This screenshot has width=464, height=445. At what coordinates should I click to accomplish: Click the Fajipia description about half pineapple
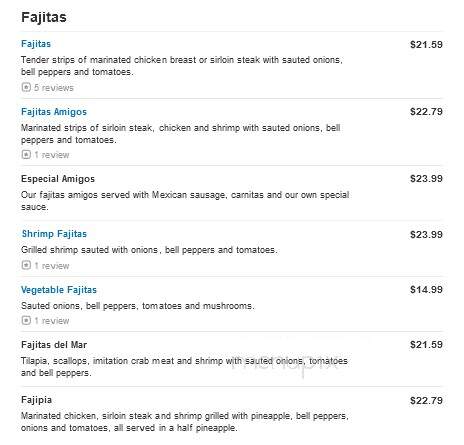point(184,422)
